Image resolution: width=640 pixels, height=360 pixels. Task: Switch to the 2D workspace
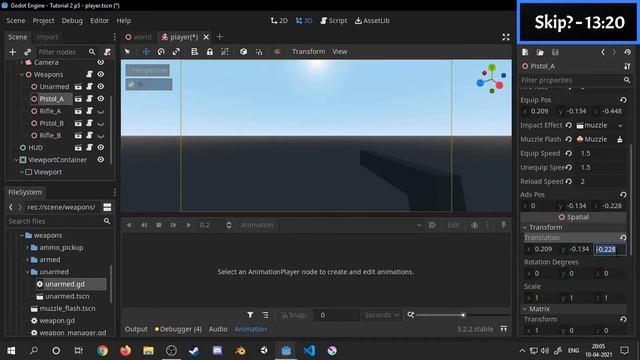click(279, 20)
